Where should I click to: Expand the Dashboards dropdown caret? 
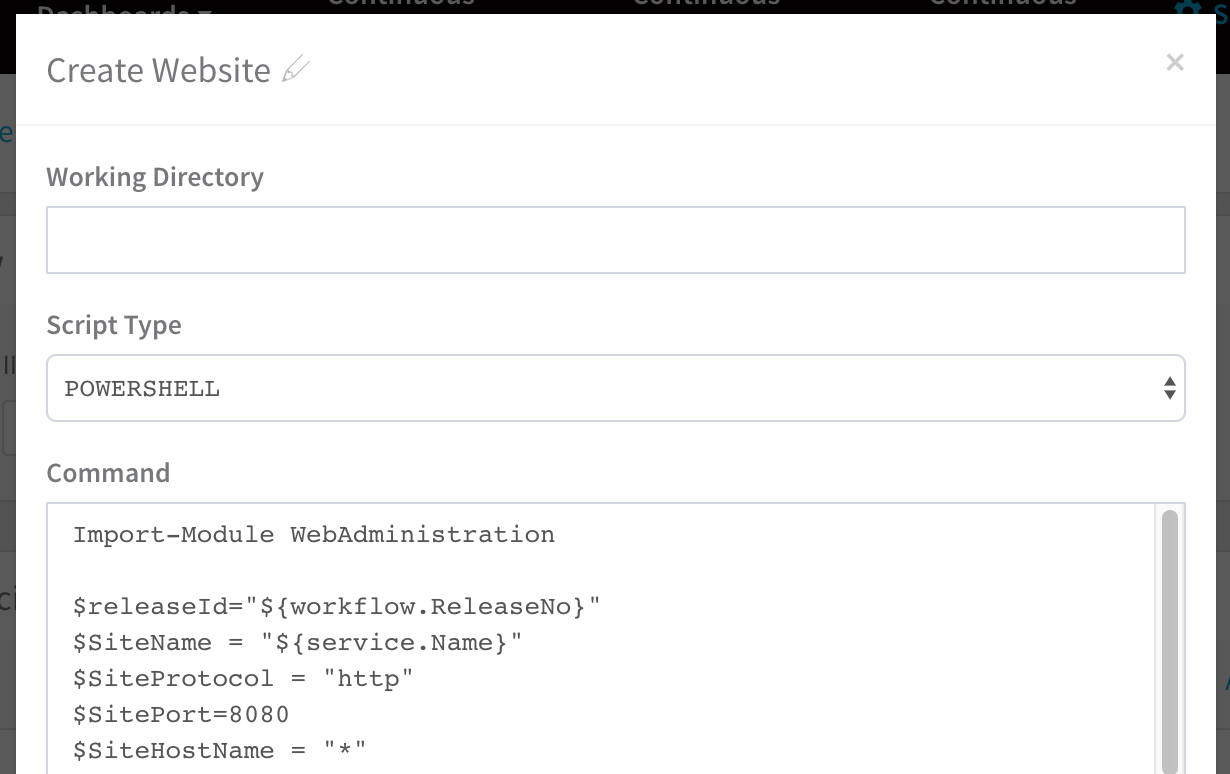click(205, 10)
